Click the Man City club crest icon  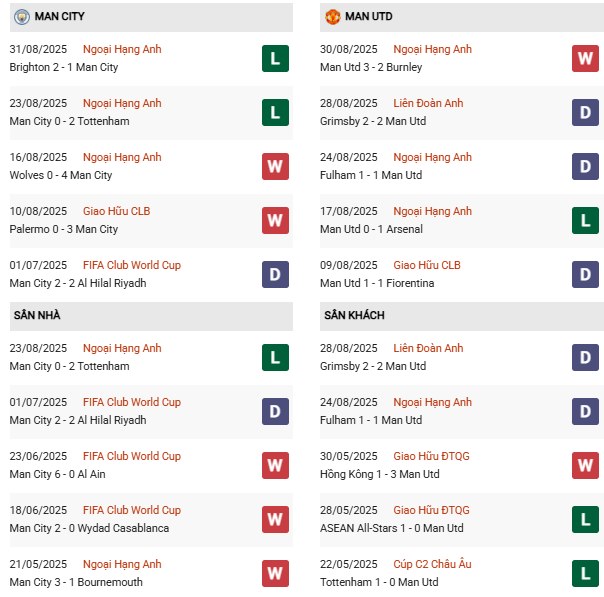[22, 16]
